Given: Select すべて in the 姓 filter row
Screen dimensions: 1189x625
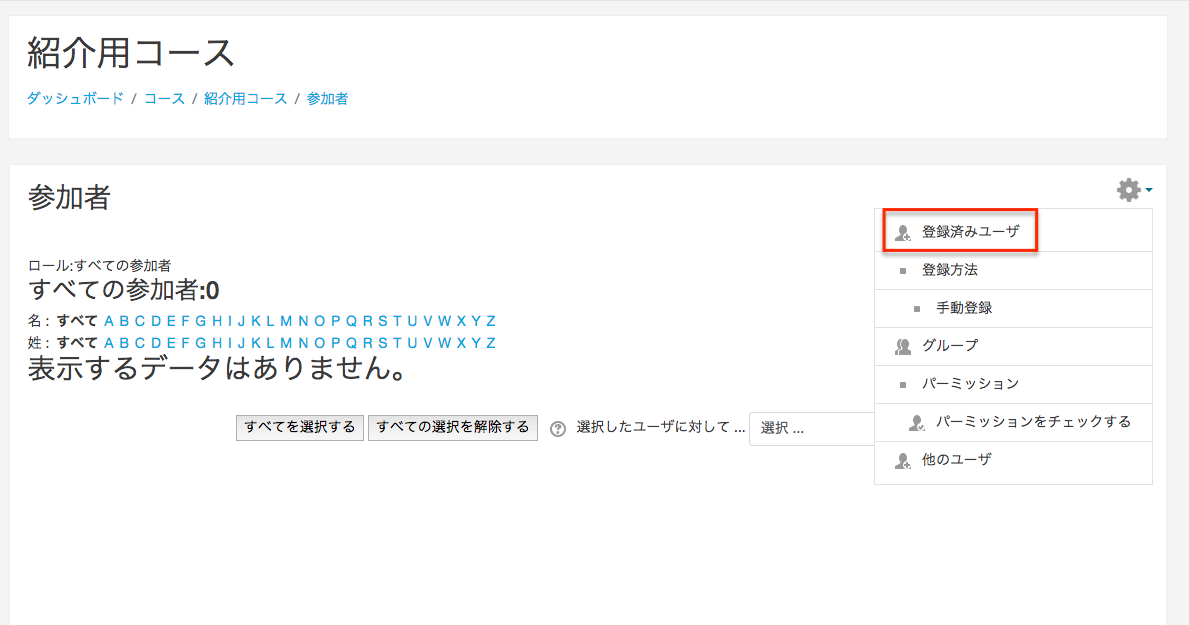Looking at the screenshot, I should (77, 343).
